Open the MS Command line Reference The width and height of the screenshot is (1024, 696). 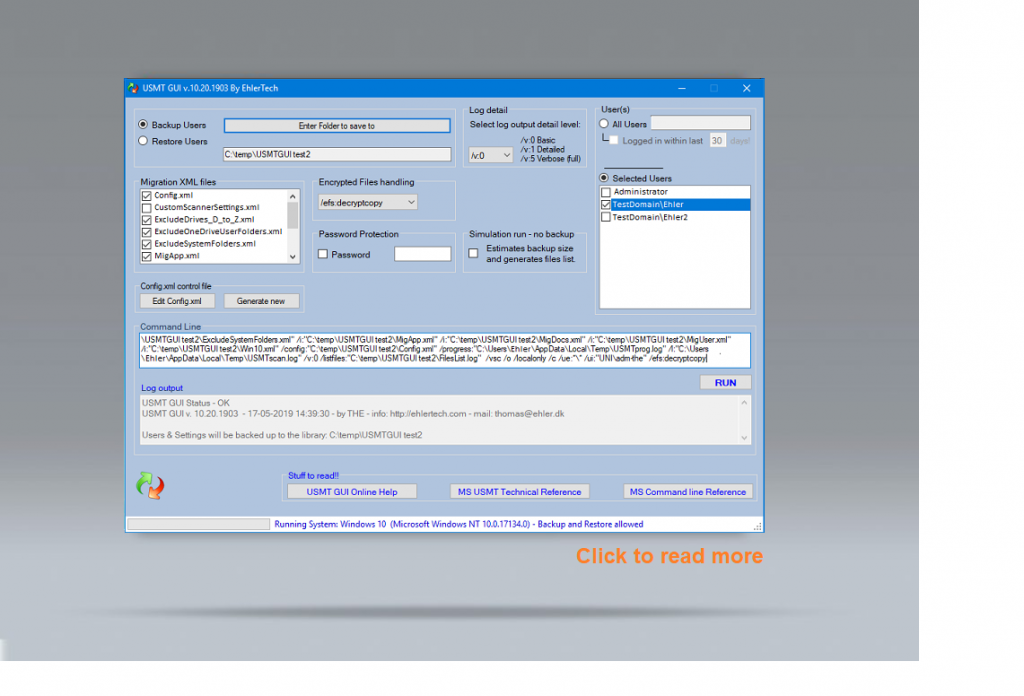pos(687,491)
